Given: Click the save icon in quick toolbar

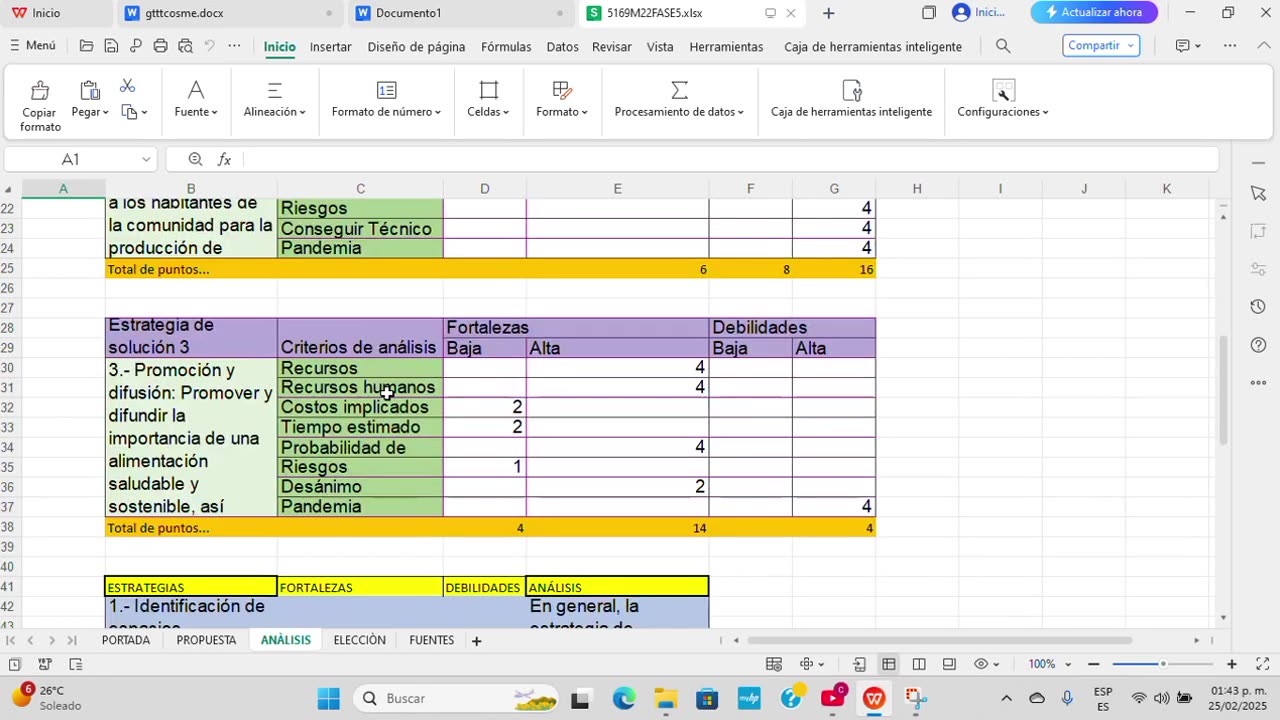Looking at the screenshot, I should click(x=111, y=46).
